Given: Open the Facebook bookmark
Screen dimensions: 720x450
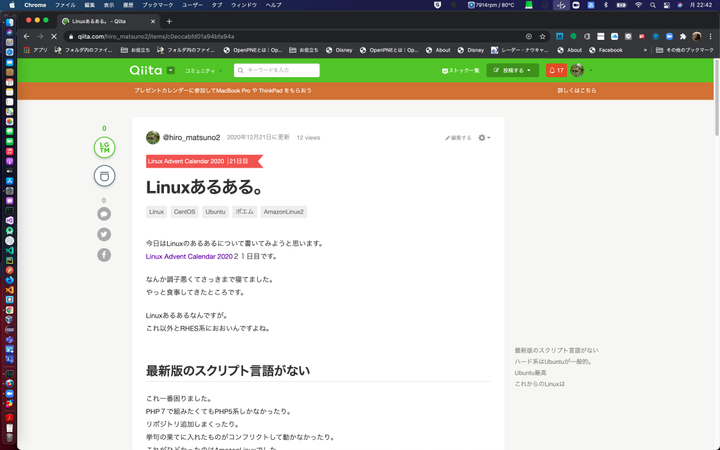Looking at the screenshot, I should (x=606, y=50).
